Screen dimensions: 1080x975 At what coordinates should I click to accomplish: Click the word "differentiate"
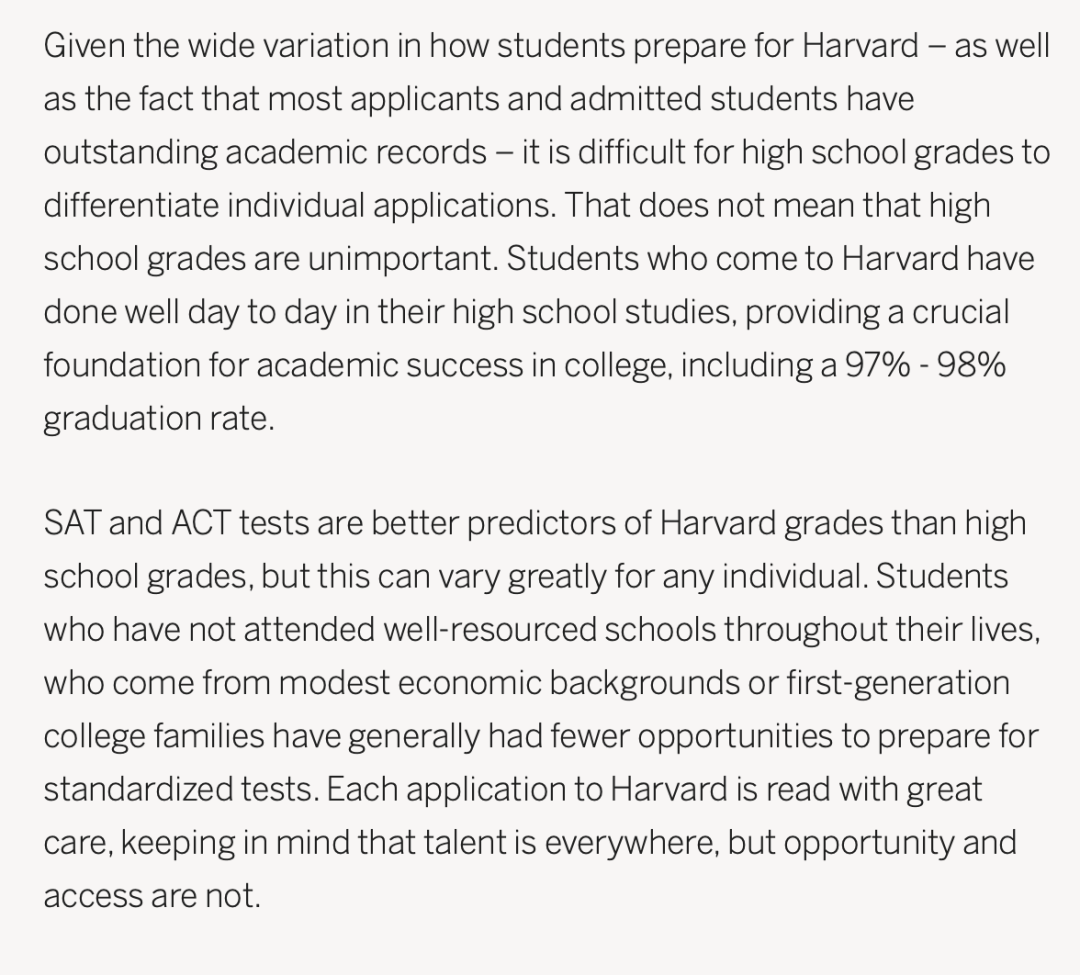point(131,206)
